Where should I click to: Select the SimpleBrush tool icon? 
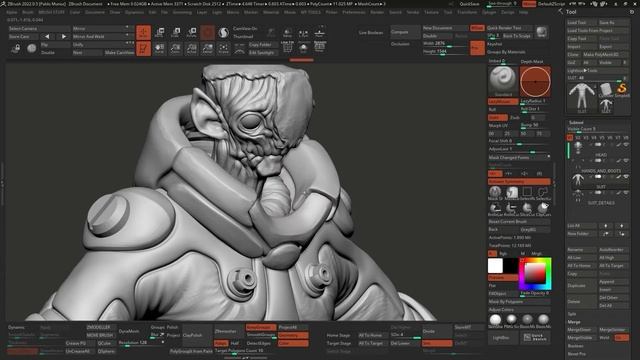[x=622, y=89]
